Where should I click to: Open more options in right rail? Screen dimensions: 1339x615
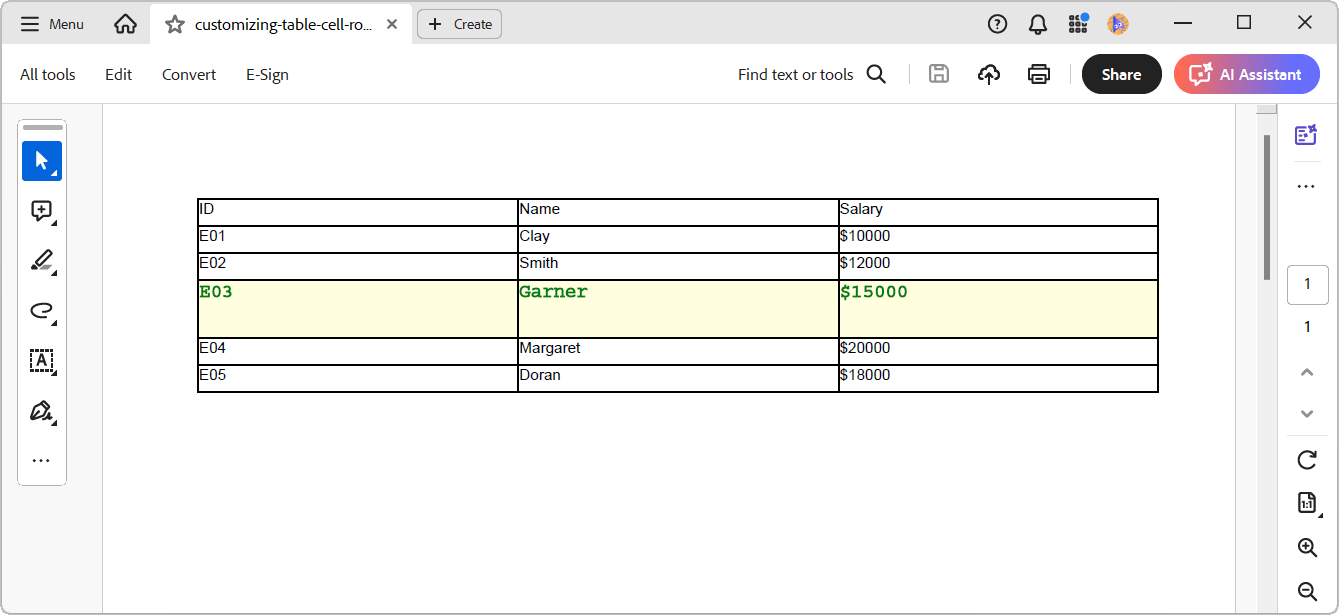(x=1306, y=186)
